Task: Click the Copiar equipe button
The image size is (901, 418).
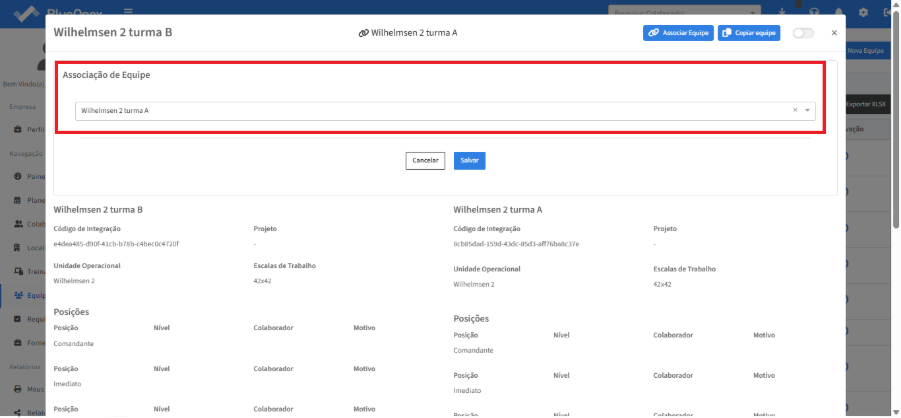Action: point(749,33)
